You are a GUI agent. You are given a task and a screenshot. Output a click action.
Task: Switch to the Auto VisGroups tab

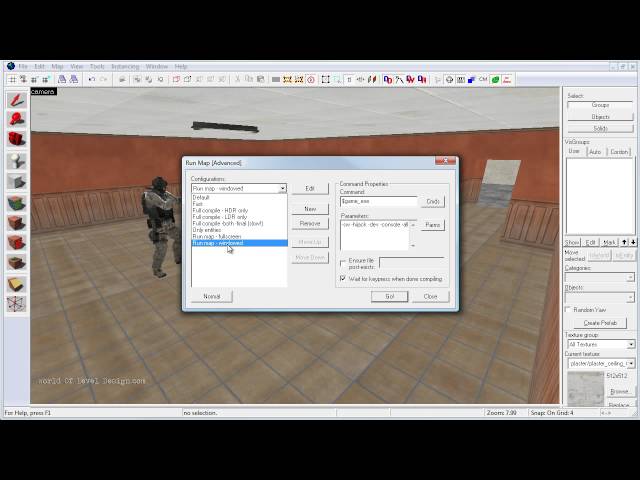(x=595, y=152)
